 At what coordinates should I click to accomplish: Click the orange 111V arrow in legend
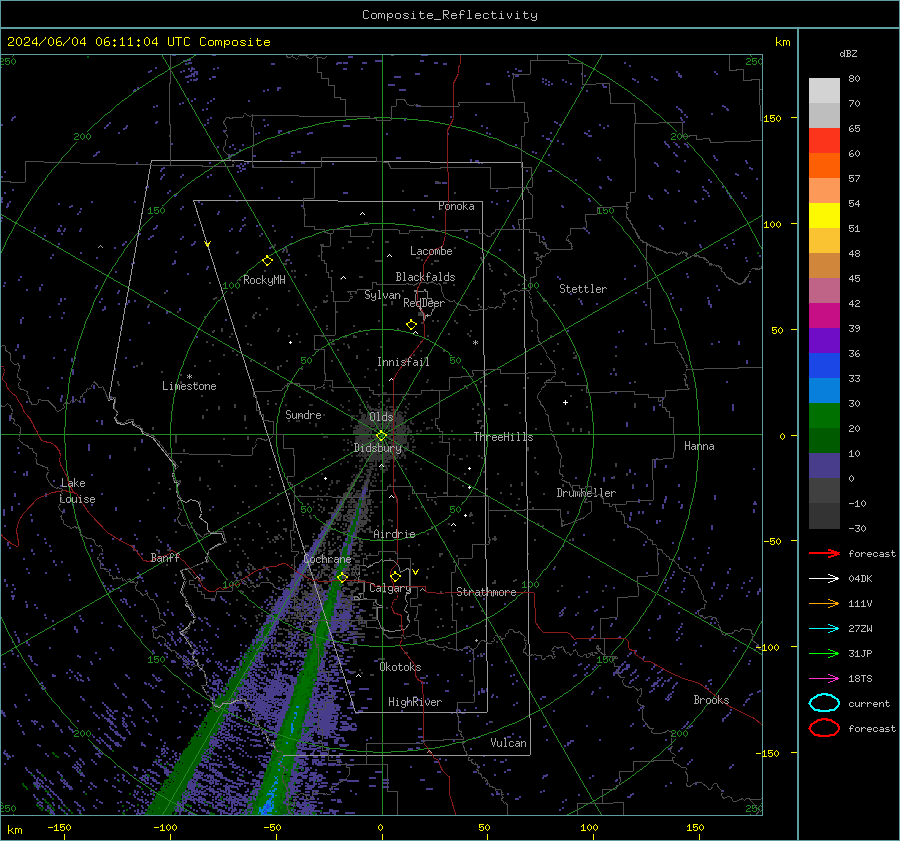pyautogui.click(x=824, y=603)
